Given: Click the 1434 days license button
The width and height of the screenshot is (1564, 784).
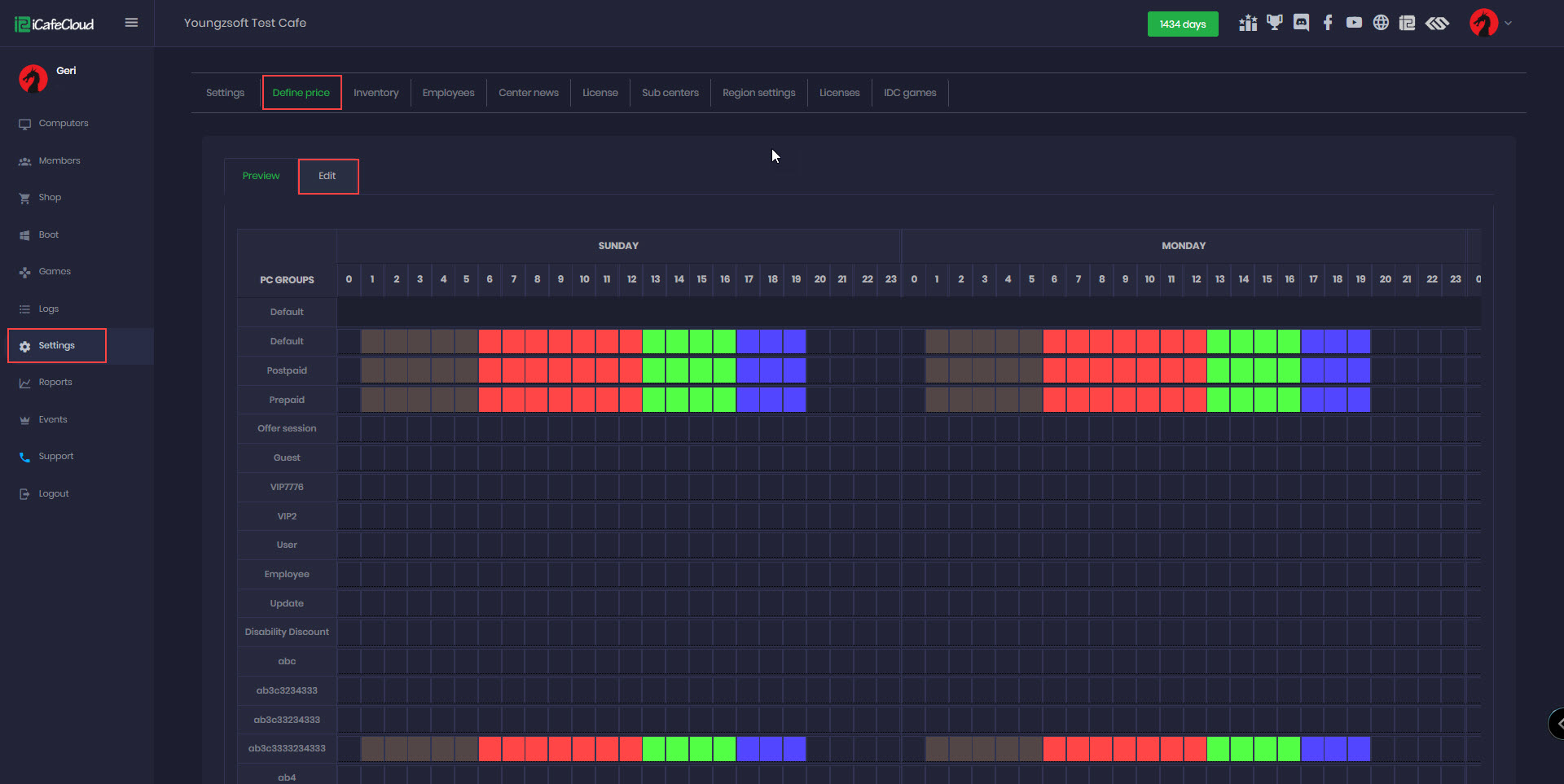Looking at the screenshot, I should tap(1182, 24).
